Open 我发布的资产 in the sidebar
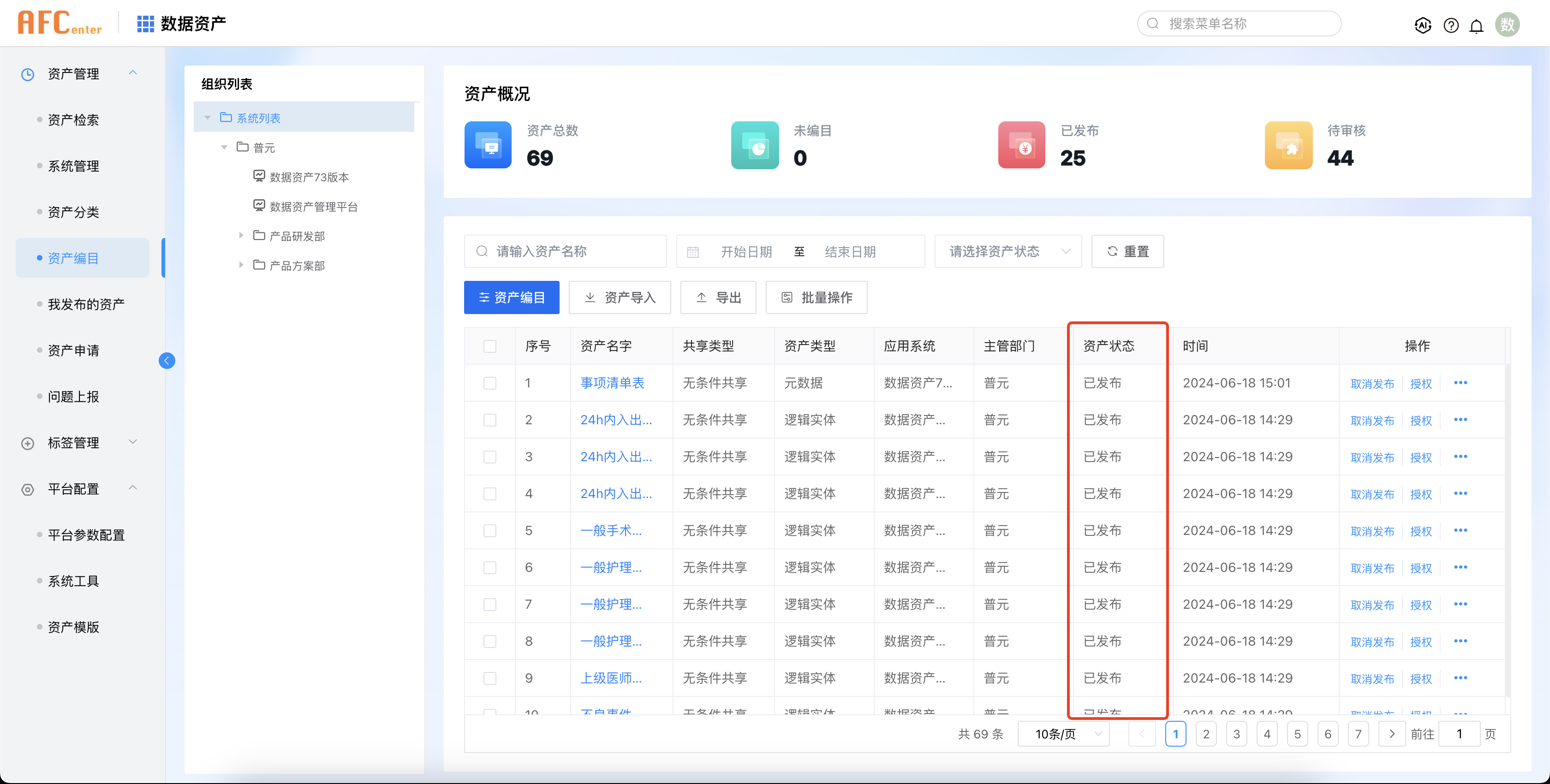The image size is (1550, 784). [x=86, y=304]
